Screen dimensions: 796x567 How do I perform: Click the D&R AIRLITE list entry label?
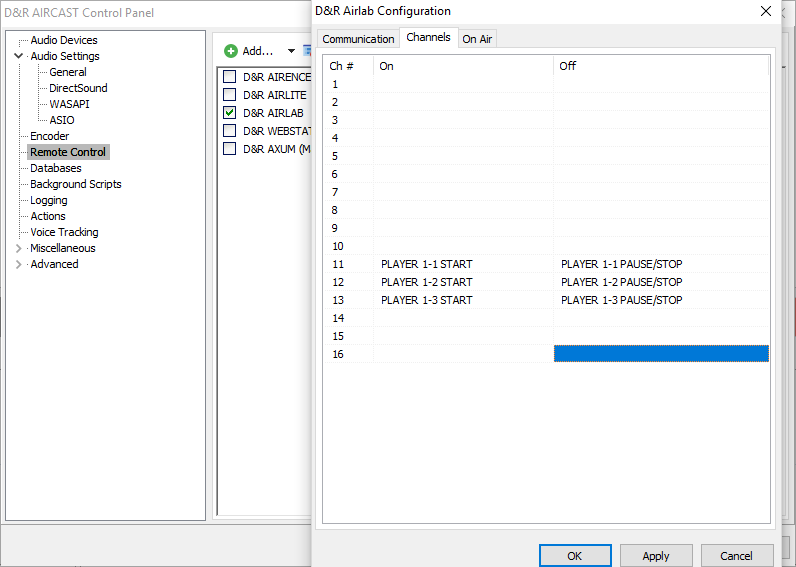[275, 95]
